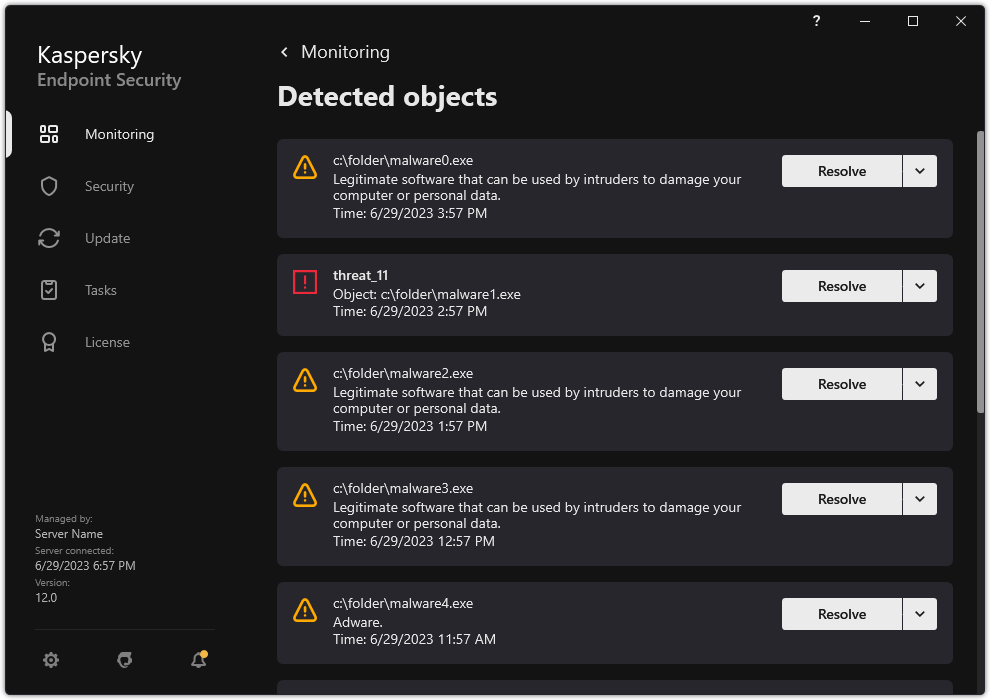Select the Monitoring sidebar icon
Screen dimensions: 990x700
point(48,133)
